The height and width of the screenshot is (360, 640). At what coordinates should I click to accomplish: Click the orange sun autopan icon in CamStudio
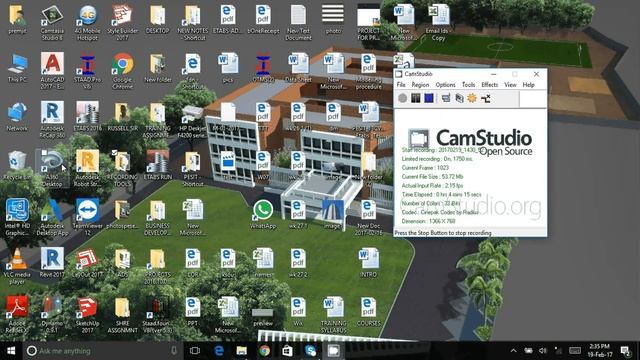pyautogui.click(x=472, y=98)
